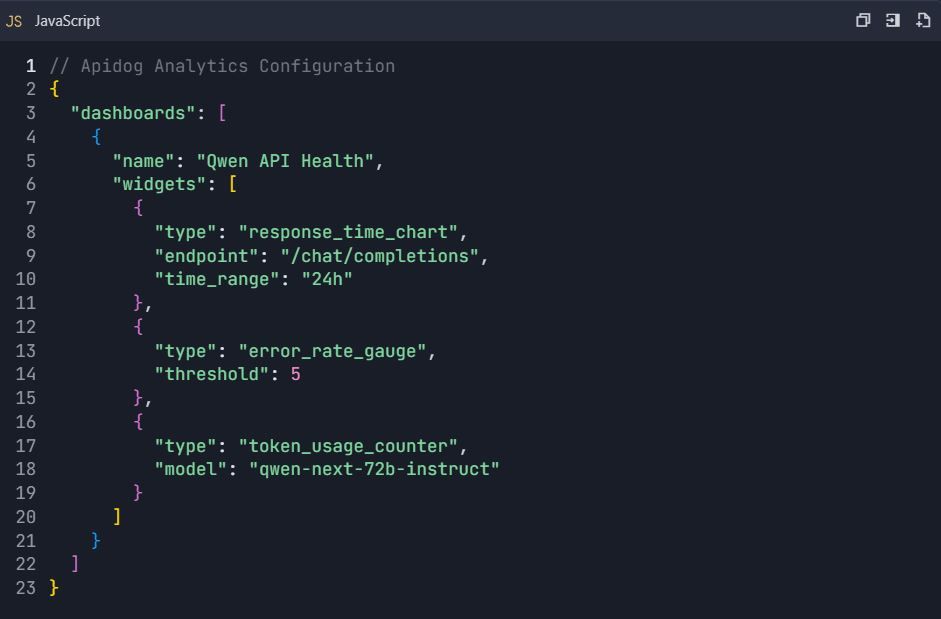Click the insert-at-cursor icon
This screenshot has width=941, height=619.
click(893, 20)
